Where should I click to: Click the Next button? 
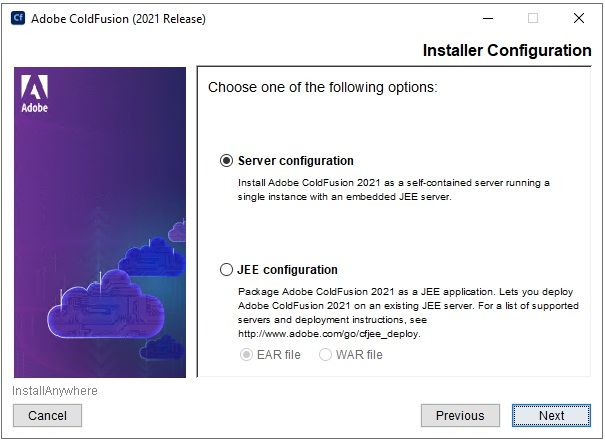pos(551,416)
